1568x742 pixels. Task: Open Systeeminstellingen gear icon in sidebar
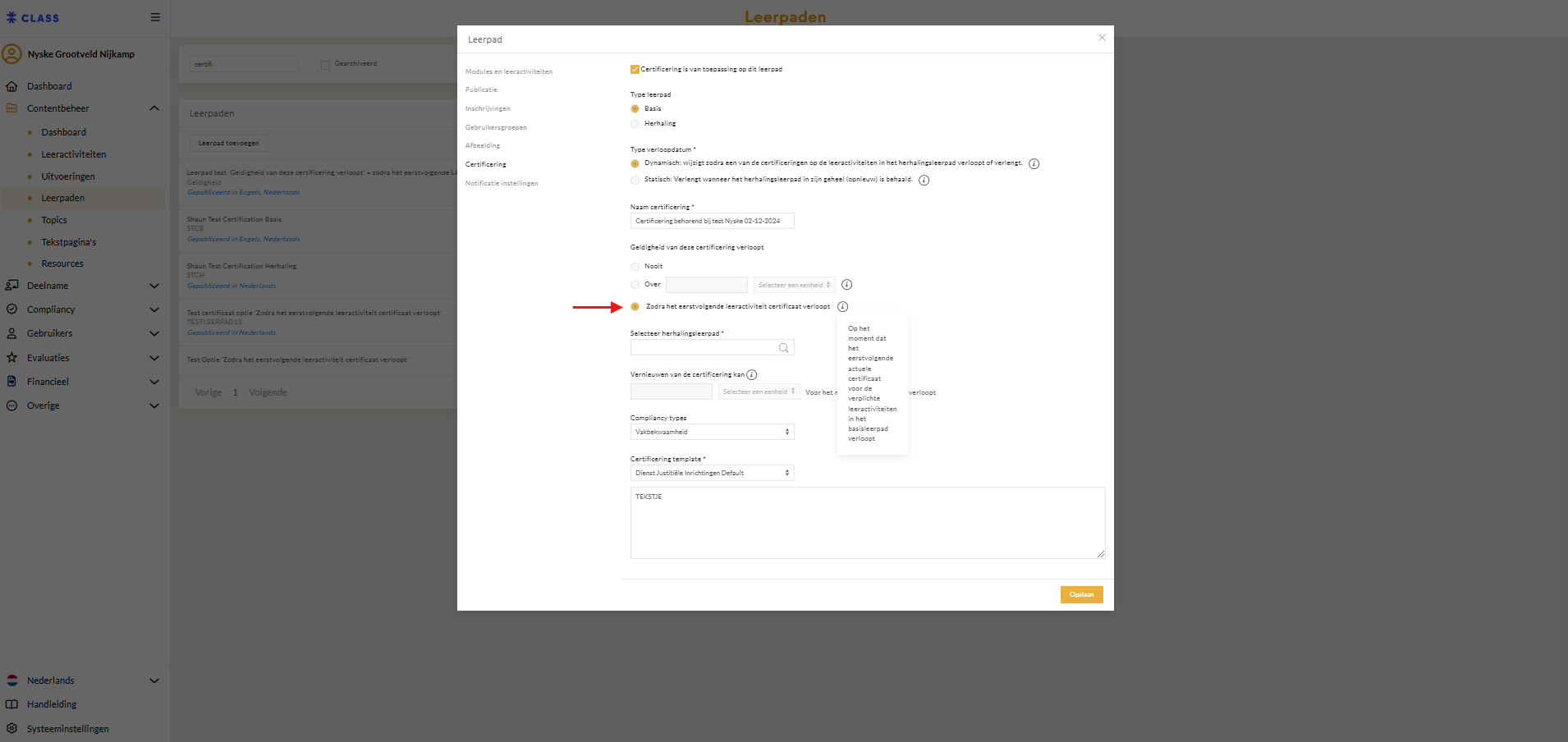[11, 728]
